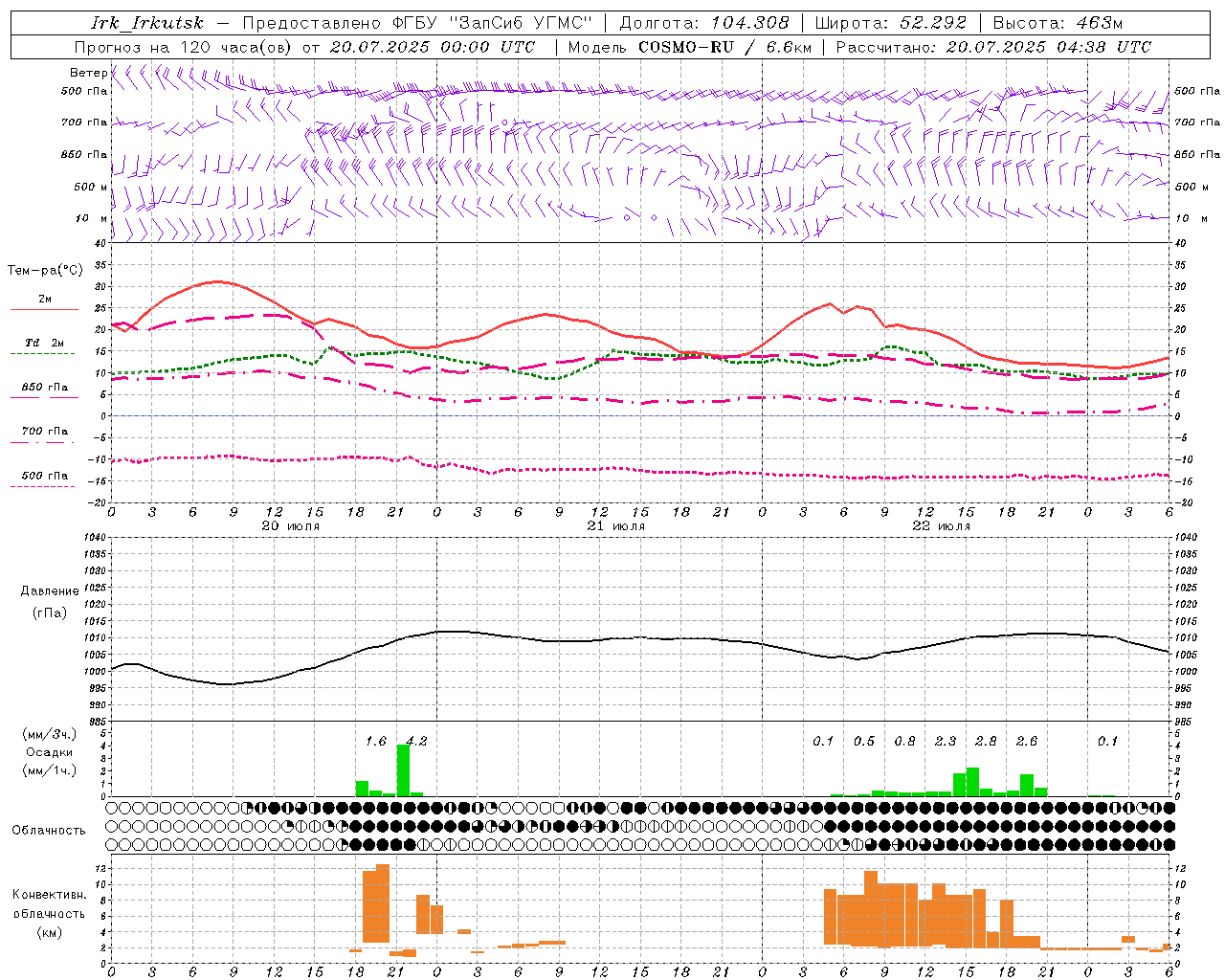Click the 500 м wind level label on left axis
Image resolution: width=1225 pixels, height=980 pixels.
pyautogui.click(x=91, y=187)
